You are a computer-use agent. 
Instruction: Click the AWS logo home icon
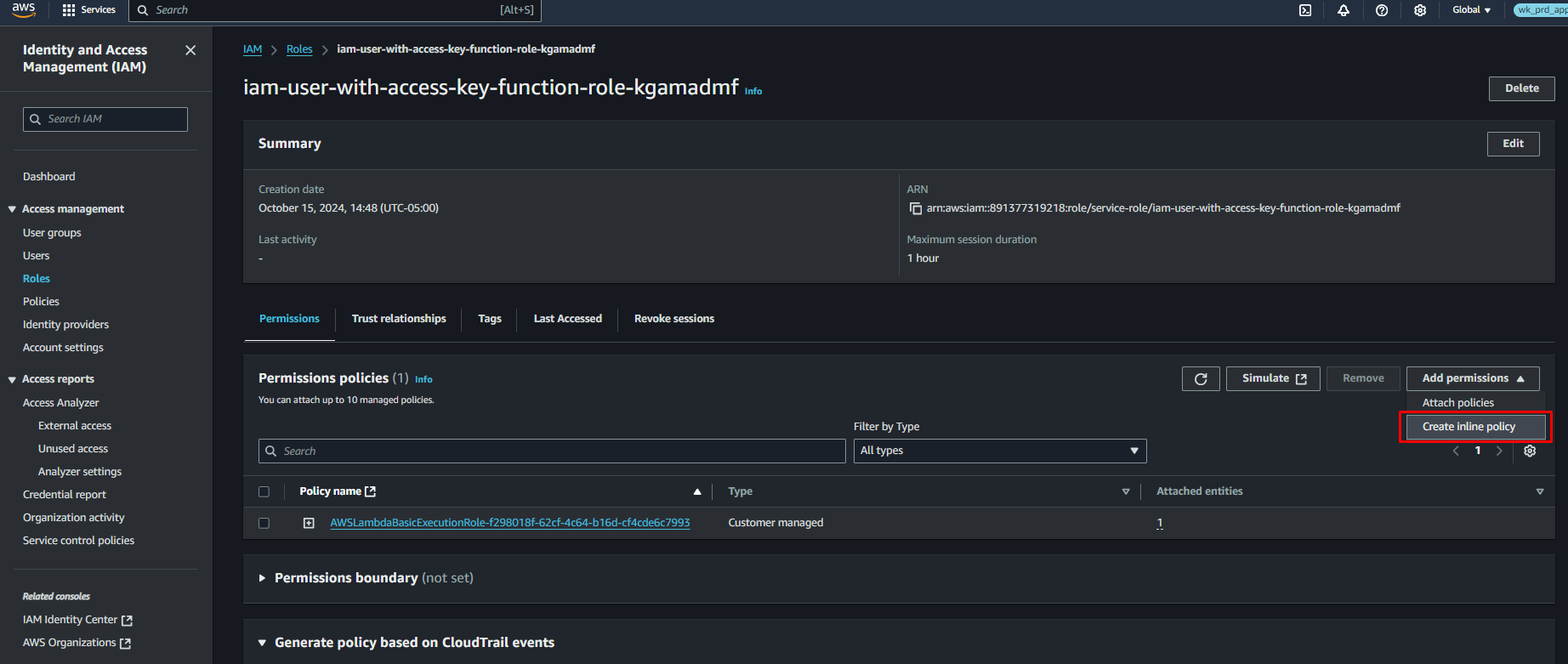(x=24, y=9)
